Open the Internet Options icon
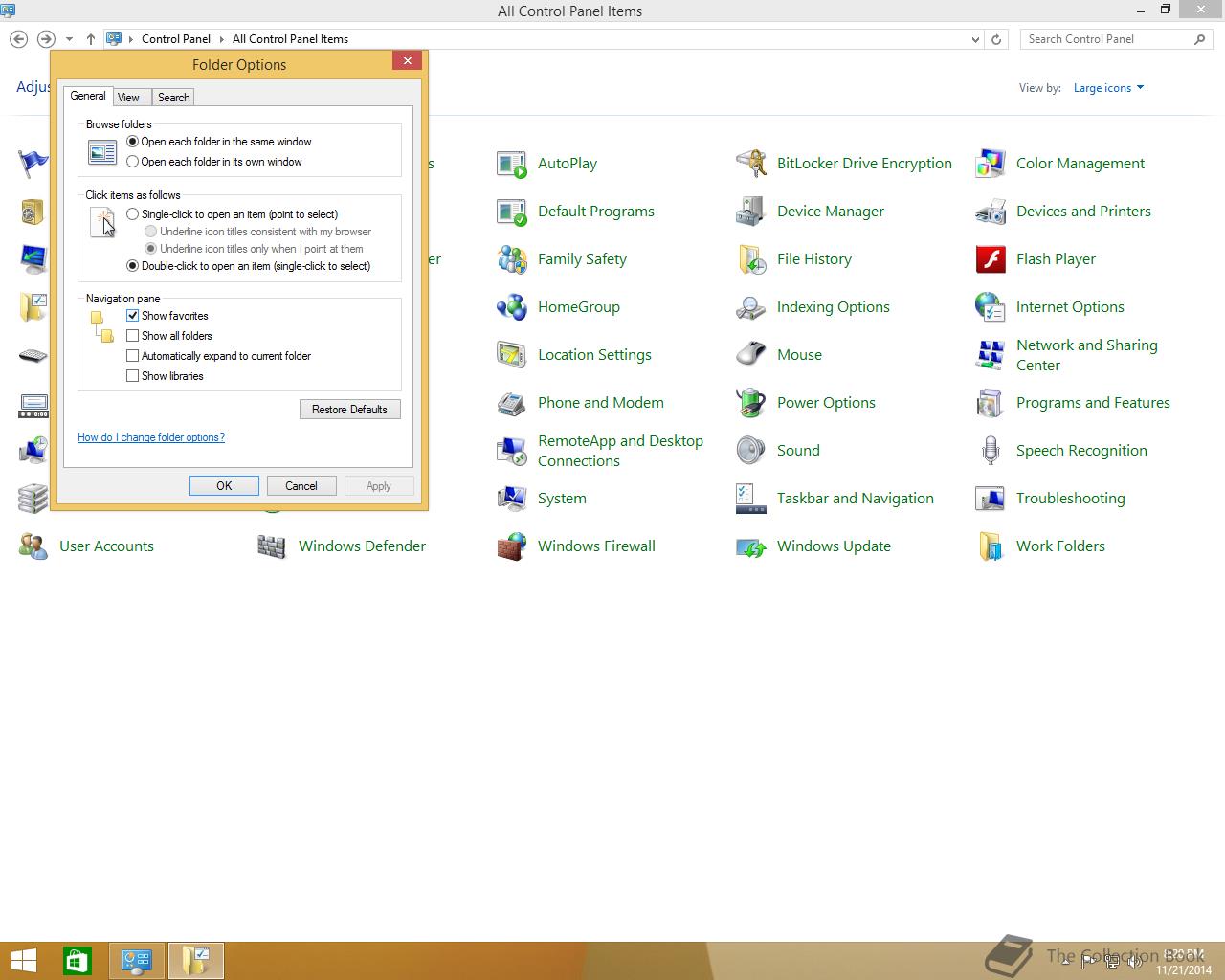The image size is (1225, 980). click(991, 307)
